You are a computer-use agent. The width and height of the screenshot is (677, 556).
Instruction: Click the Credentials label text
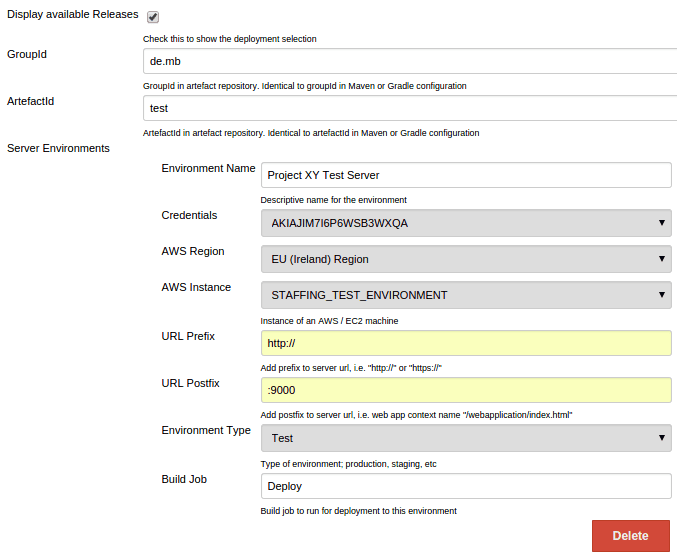coord(189,215)
